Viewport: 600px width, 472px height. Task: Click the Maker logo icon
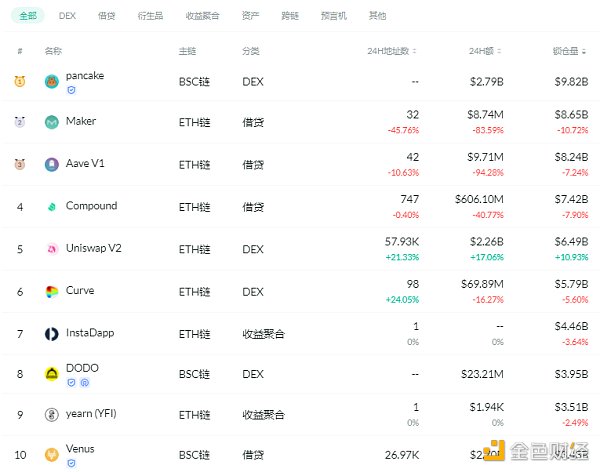(x=52, y=122)
